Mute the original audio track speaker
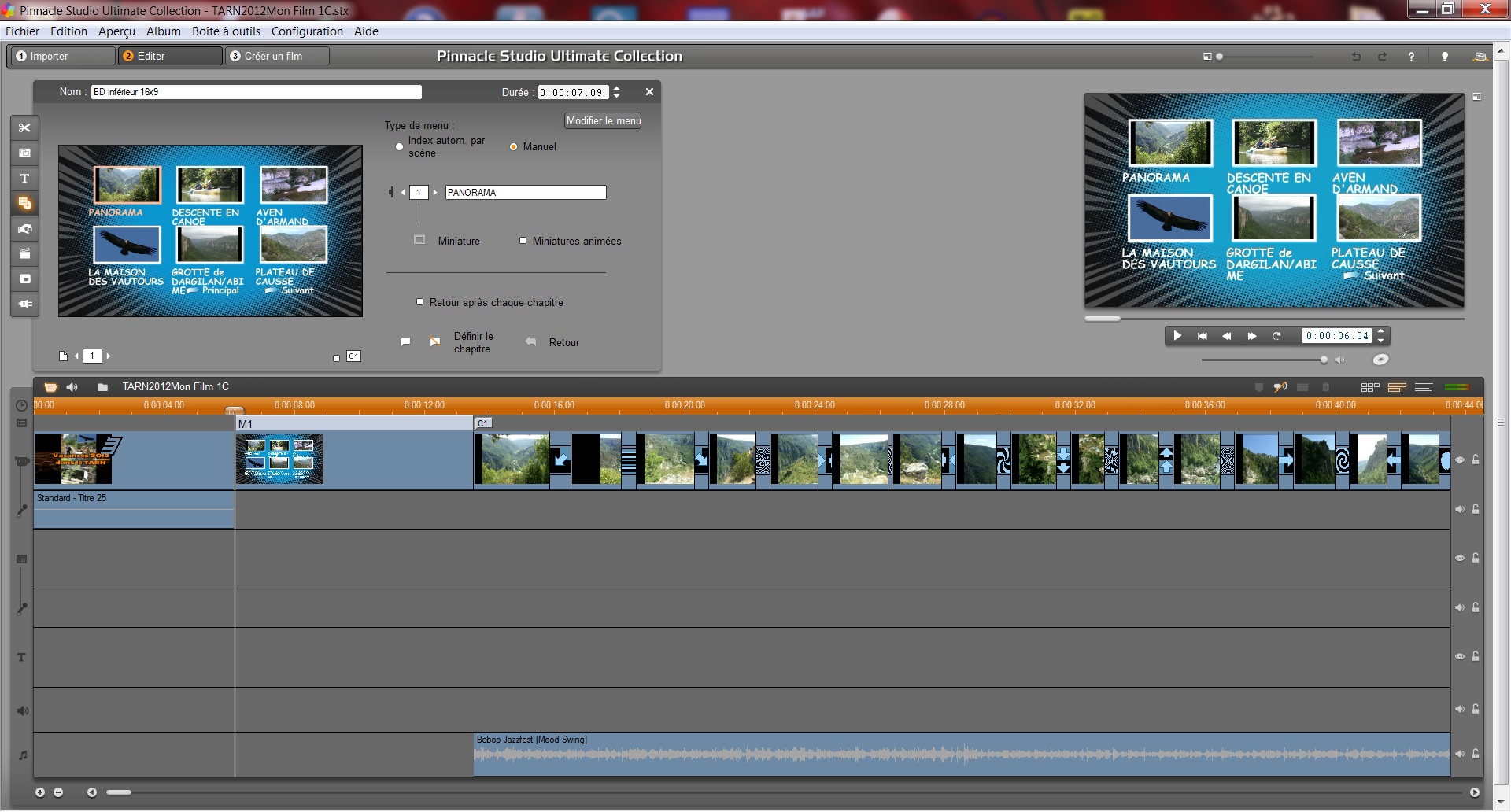 point(1460,509)
